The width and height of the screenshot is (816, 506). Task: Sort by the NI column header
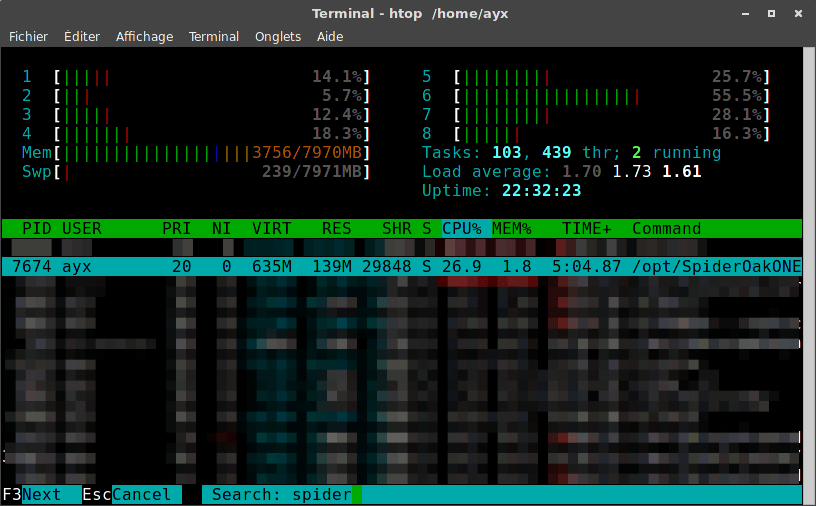point(221,229)
